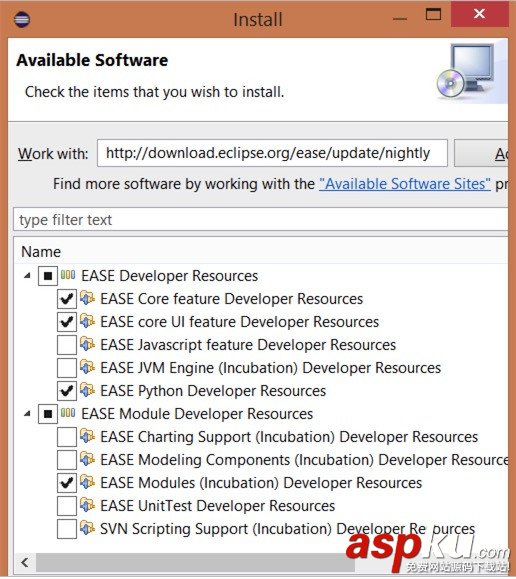The width and height of the screenshot is (516, 579).
Task: Close the Install dialog
Action: point(479,14)
